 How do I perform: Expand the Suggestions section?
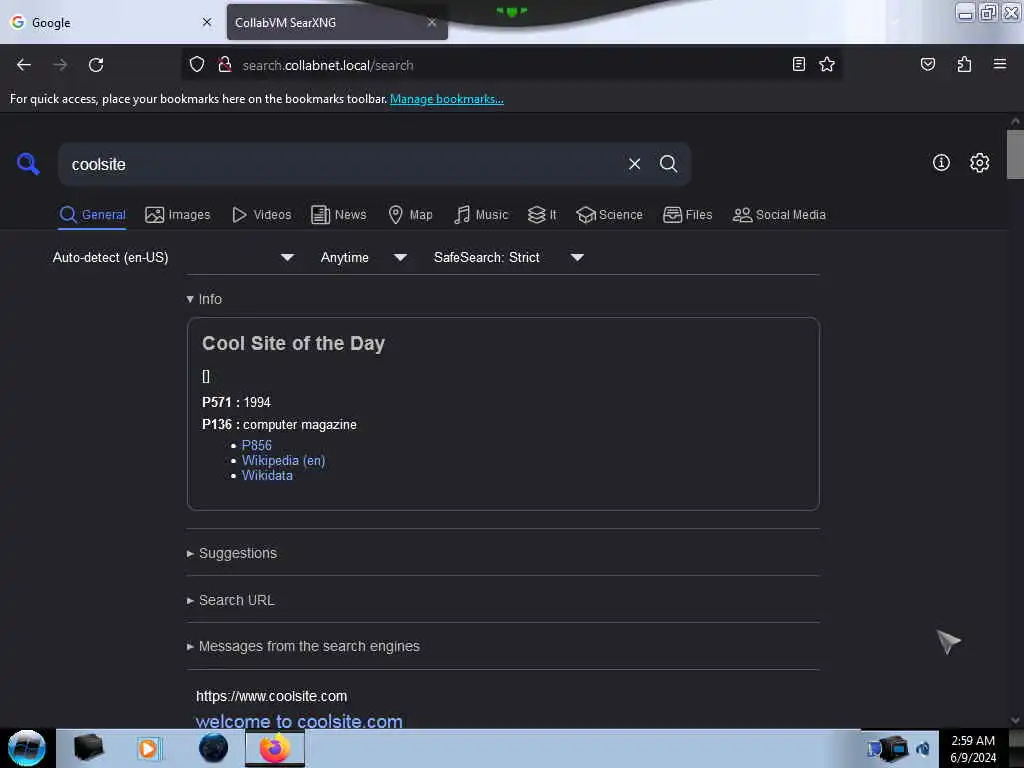[232, 553]
